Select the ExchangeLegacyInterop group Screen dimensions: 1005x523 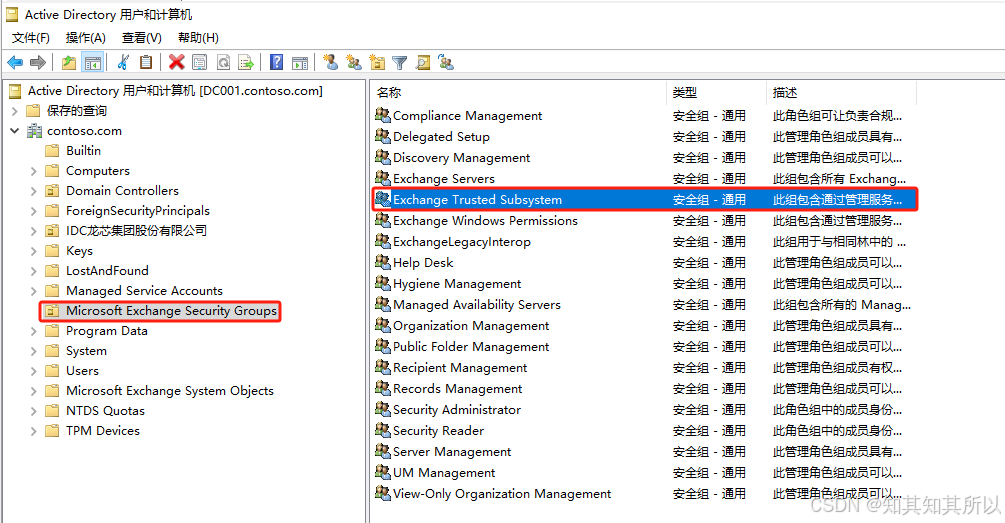tap(461, 242)
